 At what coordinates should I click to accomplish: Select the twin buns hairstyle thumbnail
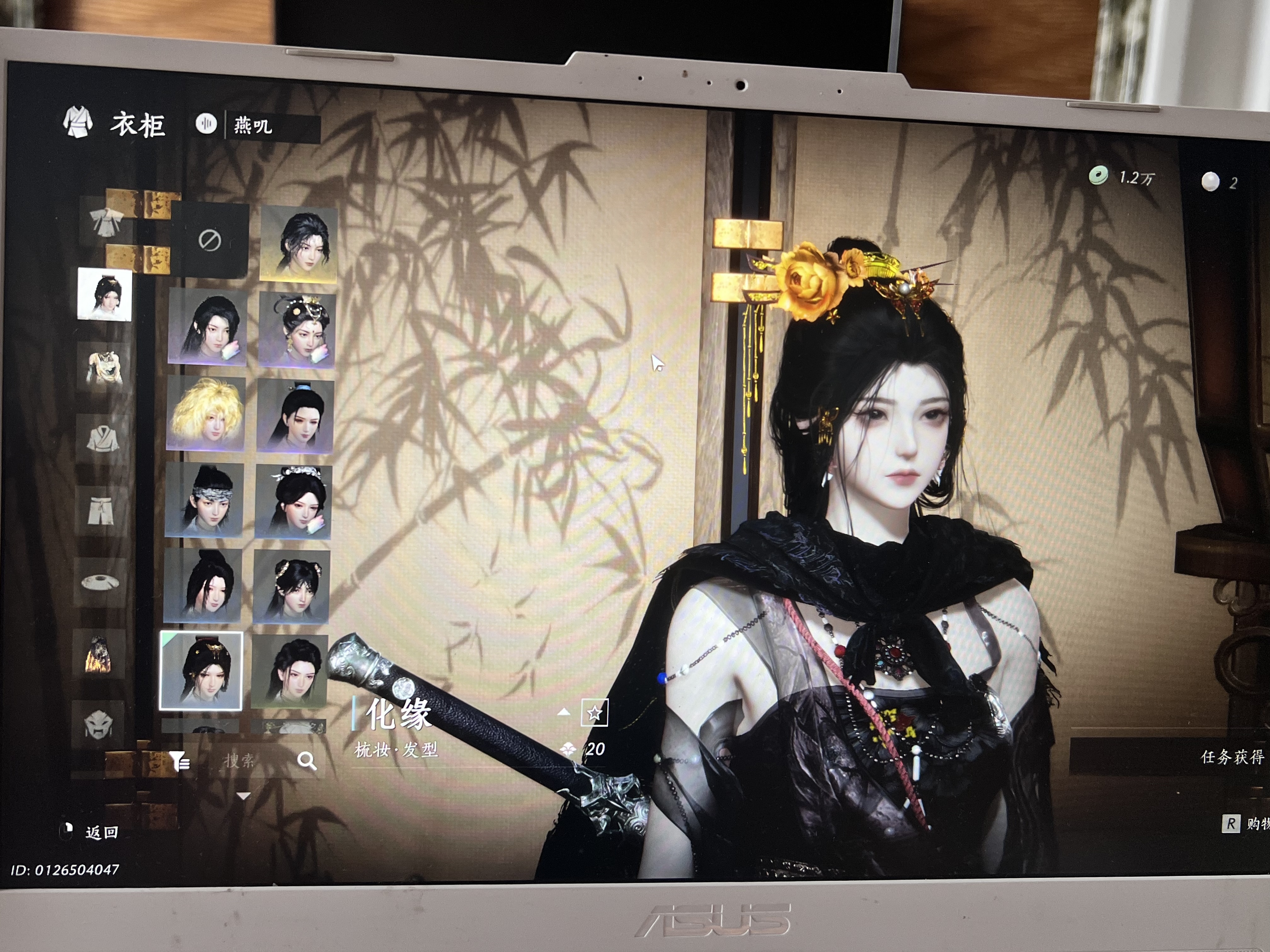click(x=291, y=587)
